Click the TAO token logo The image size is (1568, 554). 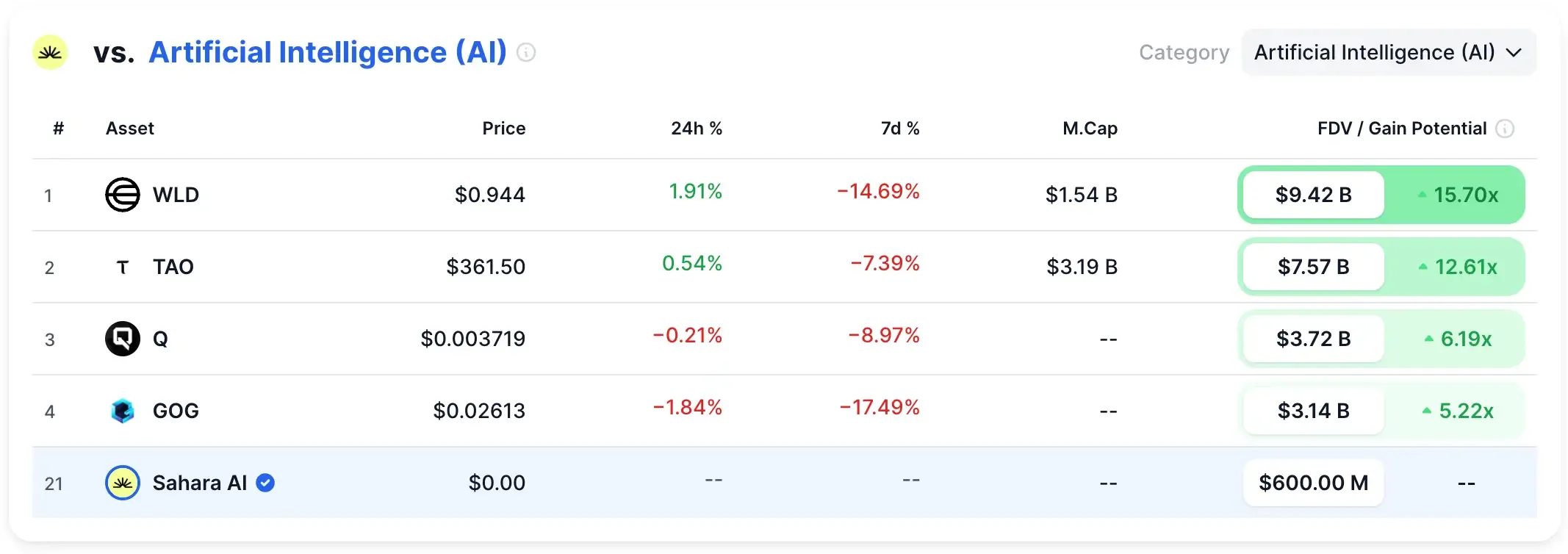click(x=123, y=267)
